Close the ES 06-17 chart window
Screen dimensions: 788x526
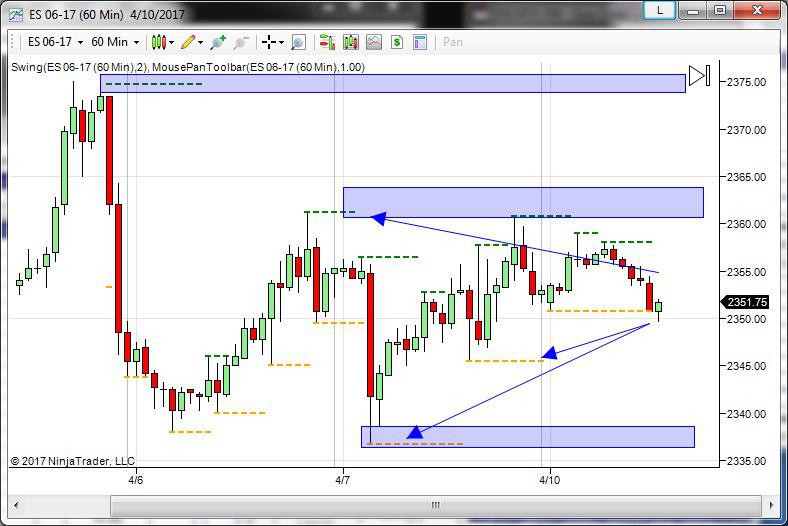(758, 10)
